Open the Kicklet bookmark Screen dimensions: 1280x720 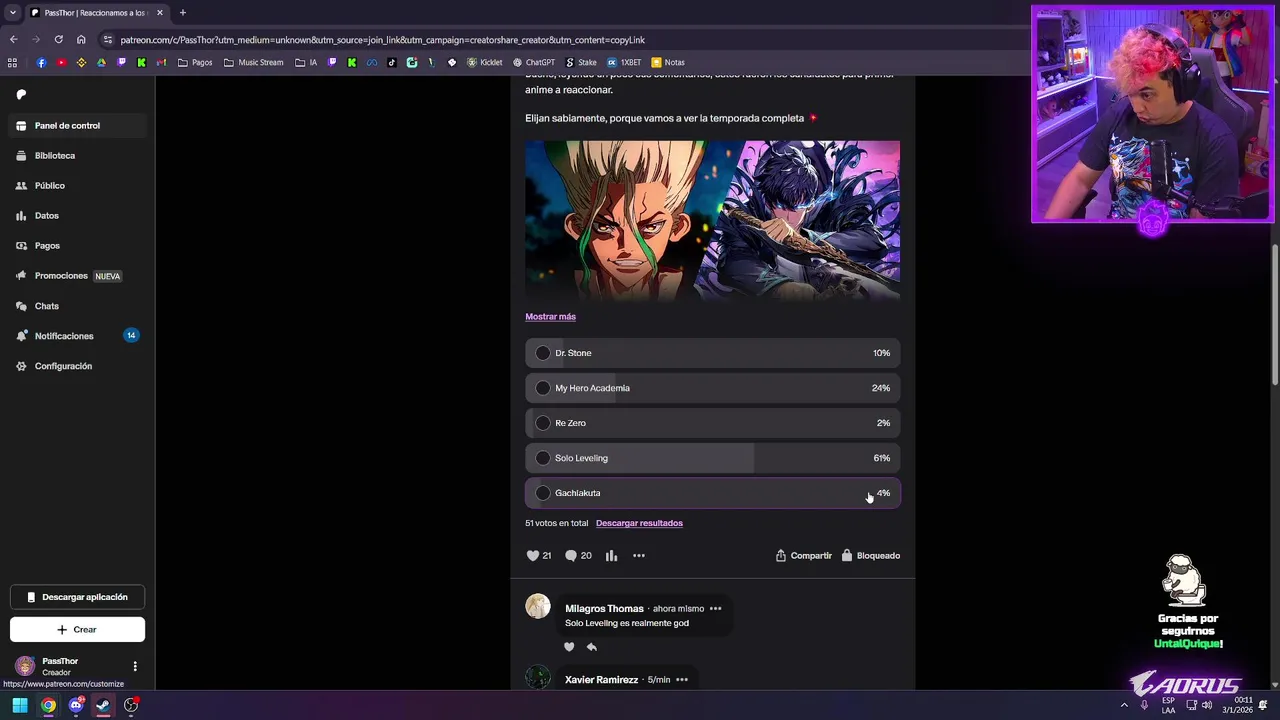tap(485, 62)
